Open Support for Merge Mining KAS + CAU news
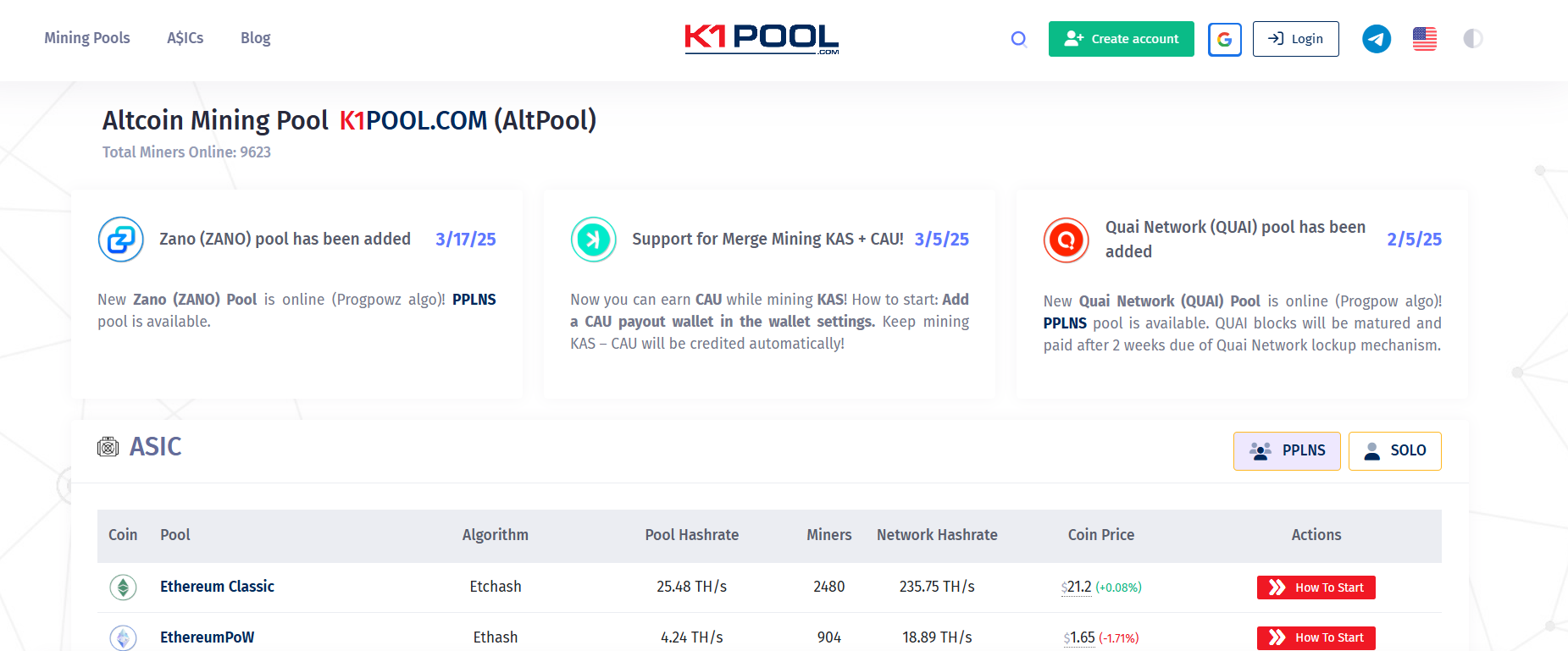Viewport: 1568px width, 651px height. coord(767,240)
